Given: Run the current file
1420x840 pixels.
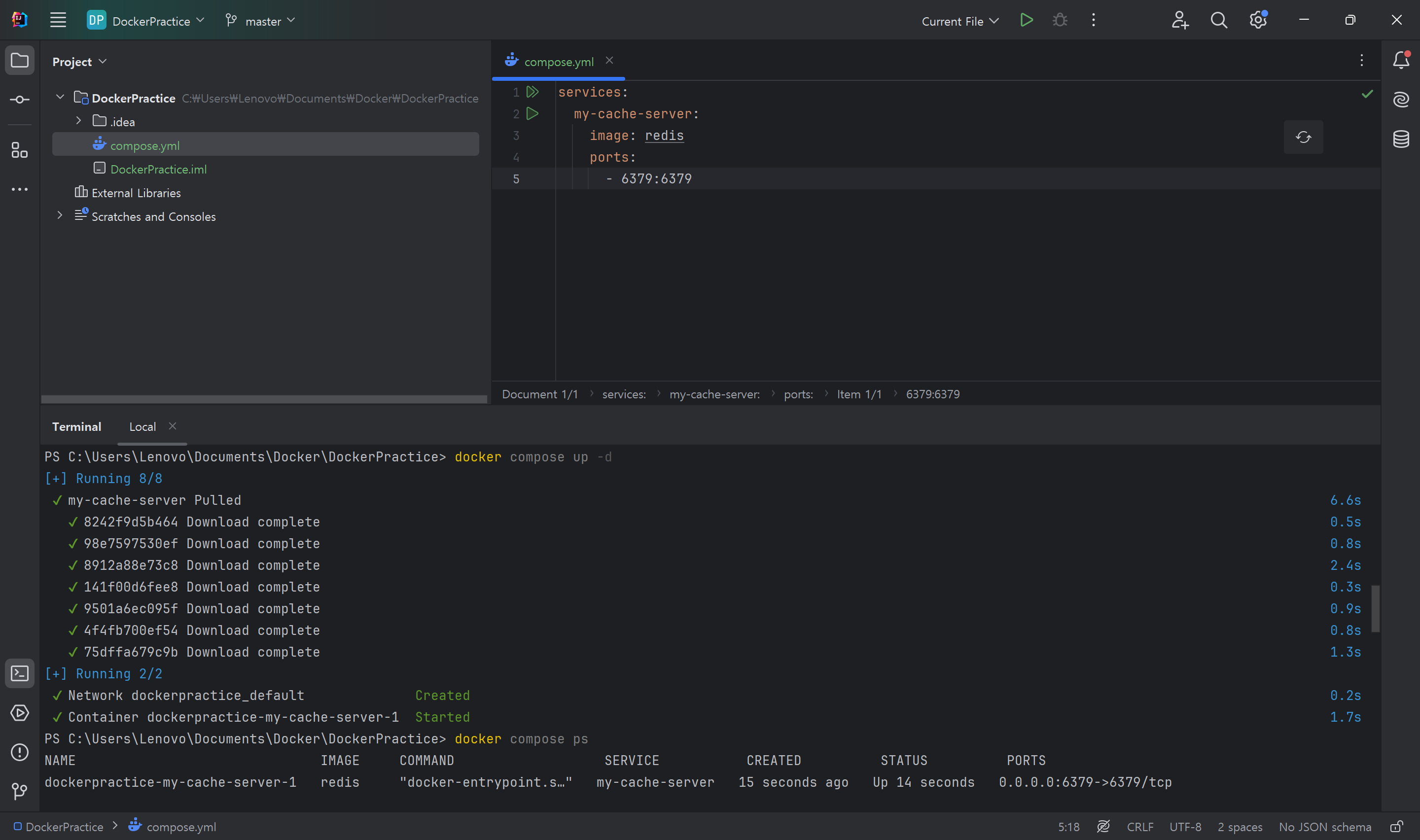Looking at the screenshot, I should coord(1027,20).
